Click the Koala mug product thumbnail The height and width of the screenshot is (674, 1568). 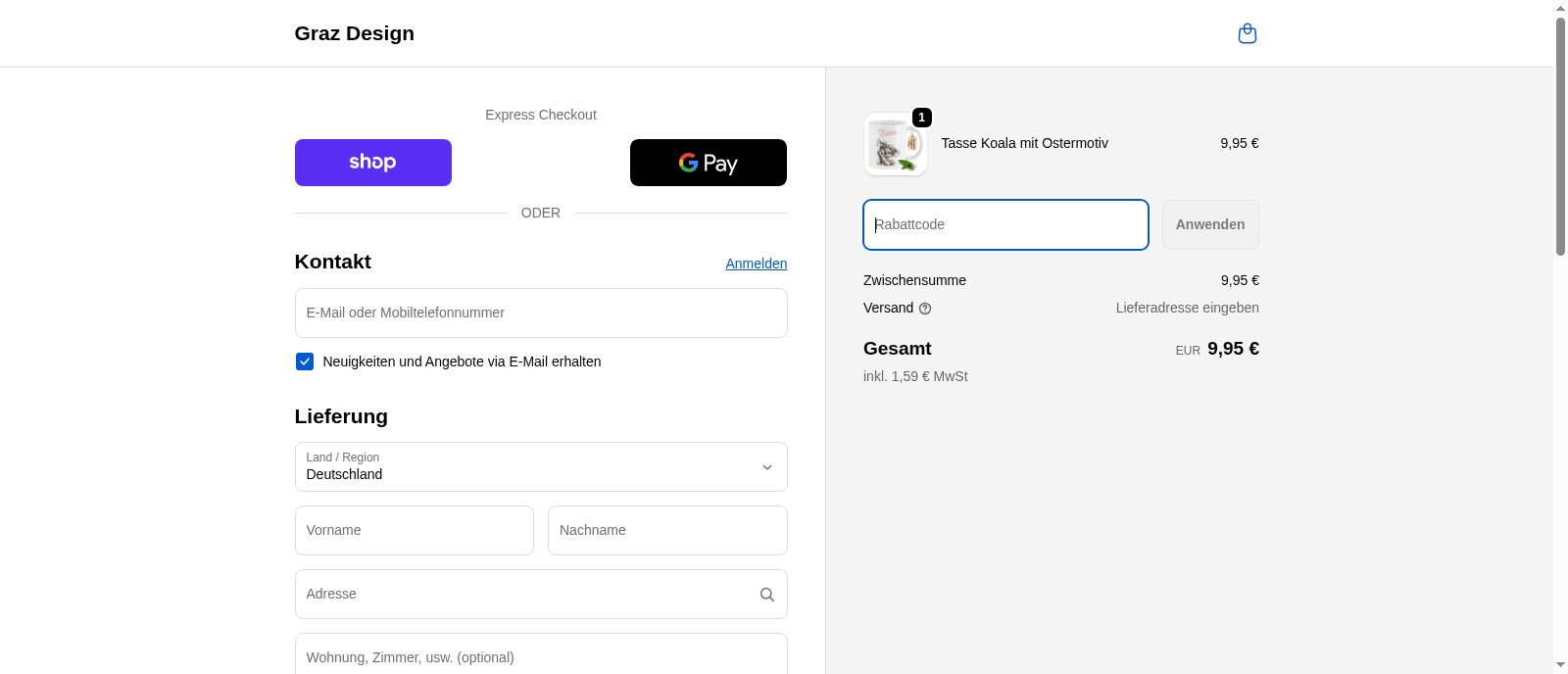click(x=895, y=145)
